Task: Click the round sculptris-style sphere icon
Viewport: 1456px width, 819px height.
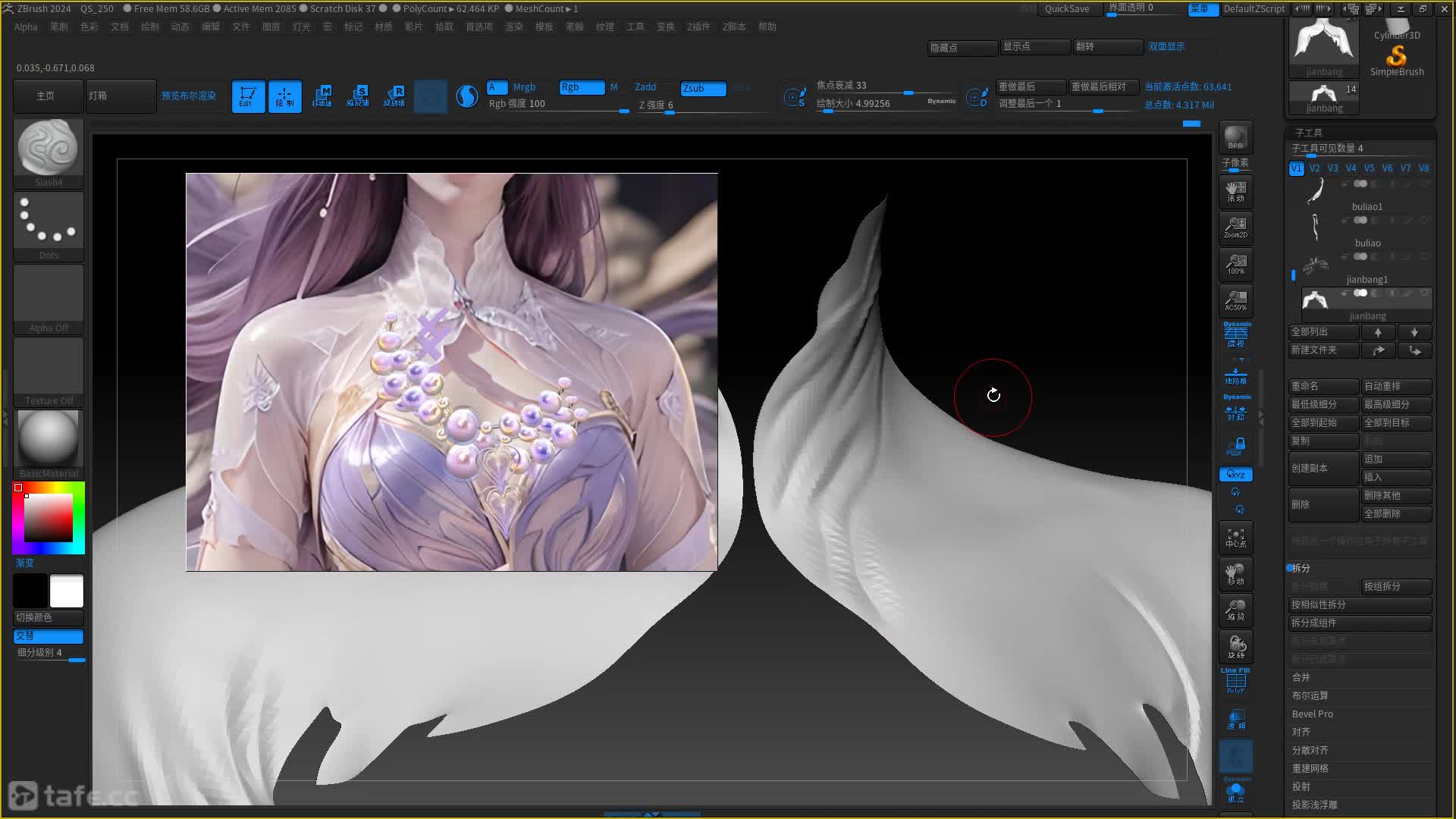Action: (x=467, y=96)
